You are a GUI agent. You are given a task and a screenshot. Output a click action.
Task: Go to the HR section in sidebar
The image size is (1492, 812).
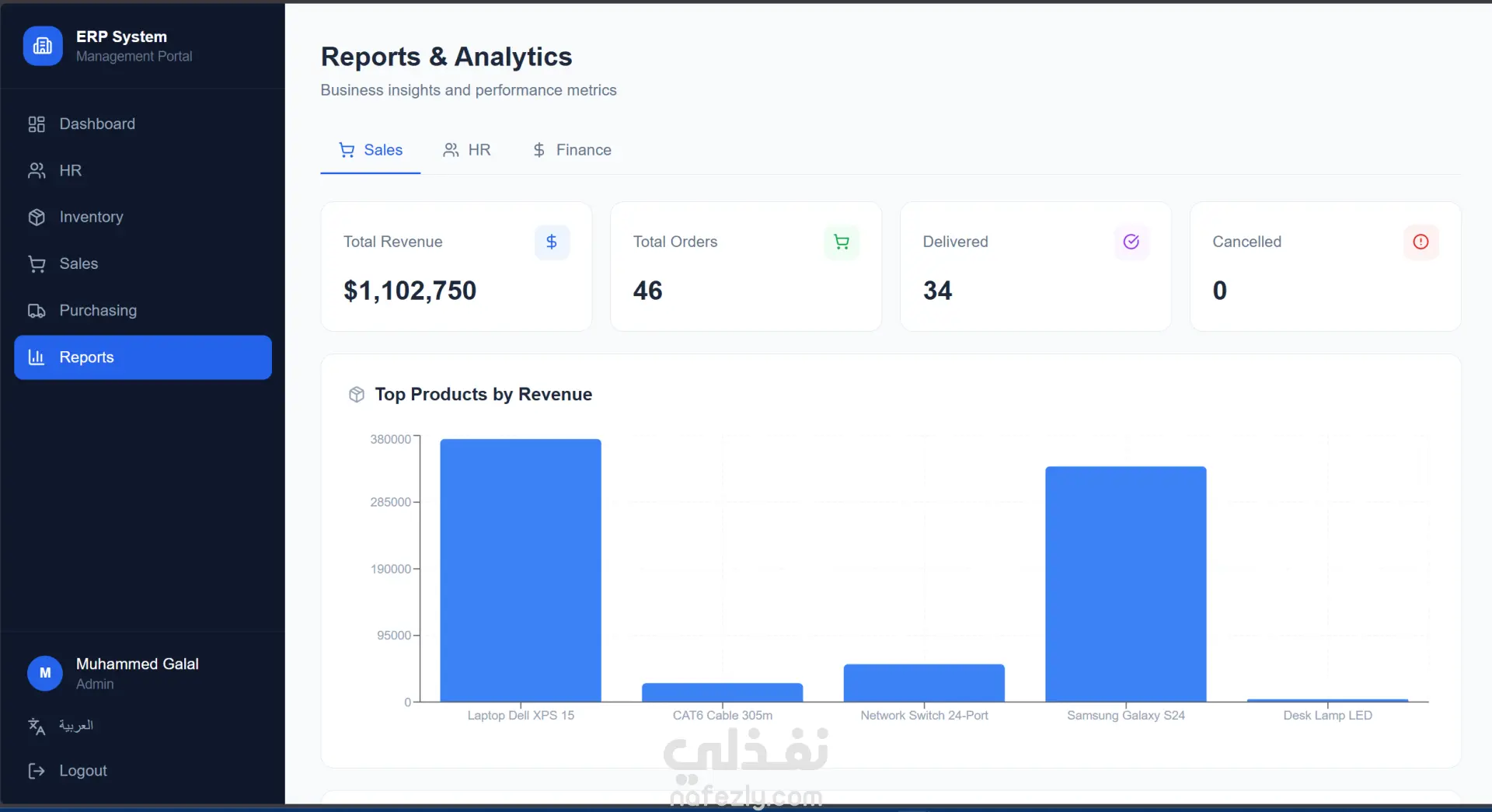point(143,171)
